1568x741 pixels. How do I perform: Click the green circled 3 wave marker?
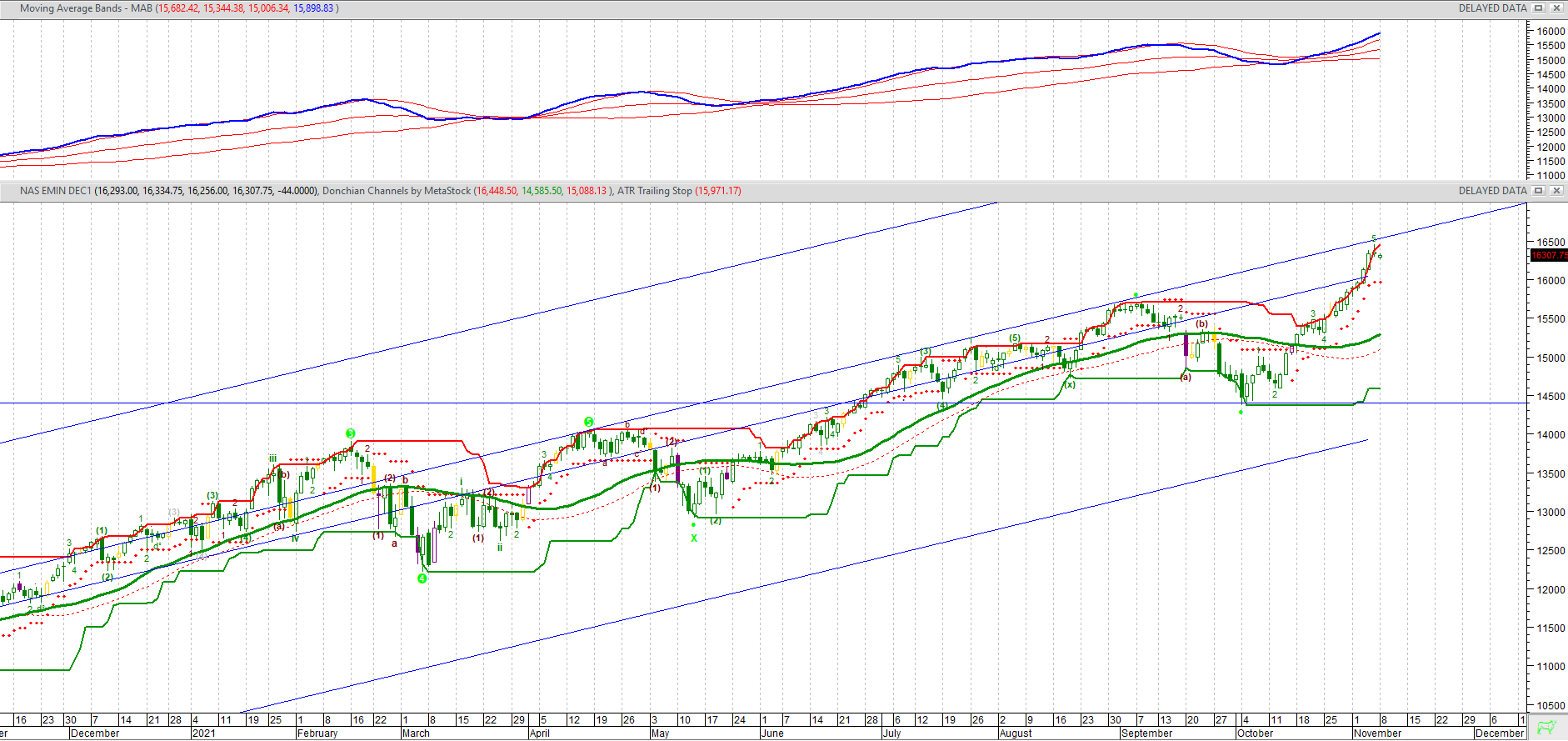[x=351, y=433]
